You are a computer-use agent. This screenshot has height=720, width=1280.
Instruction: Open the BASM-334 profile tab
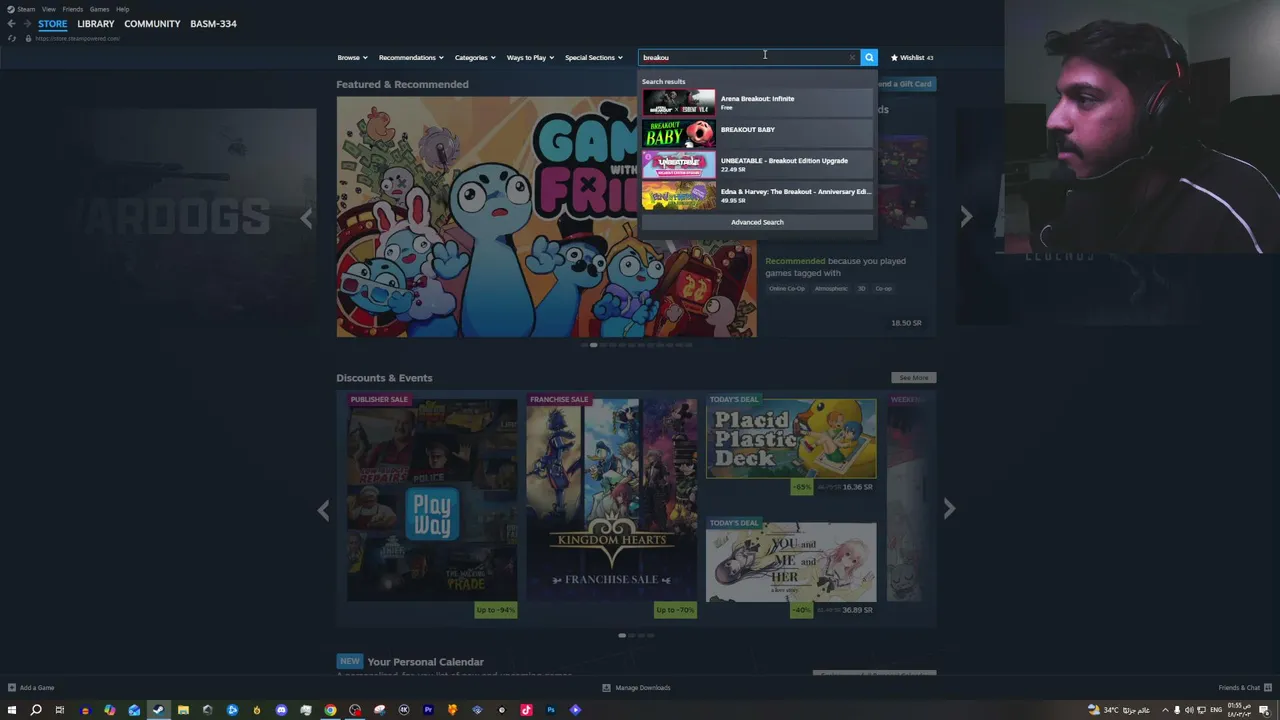click(x=213, y=24)
